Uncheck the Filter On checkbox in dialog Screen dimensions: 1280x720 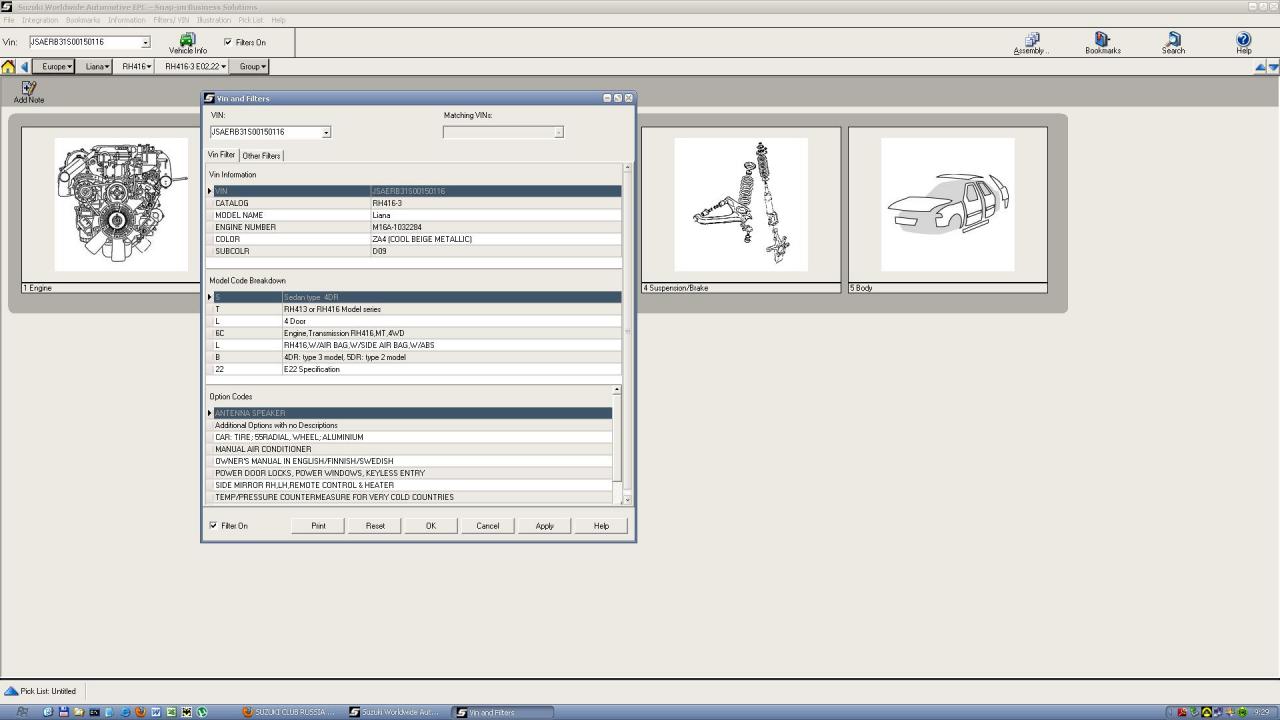213,525
